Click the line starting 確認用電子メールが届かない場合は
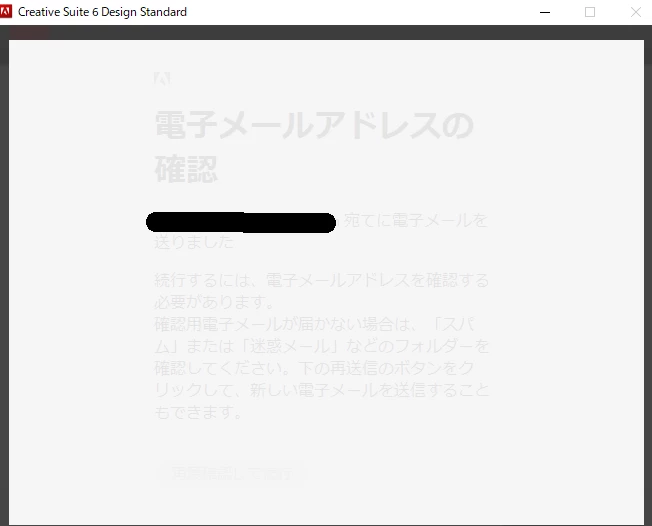 (x=315, y=324)
